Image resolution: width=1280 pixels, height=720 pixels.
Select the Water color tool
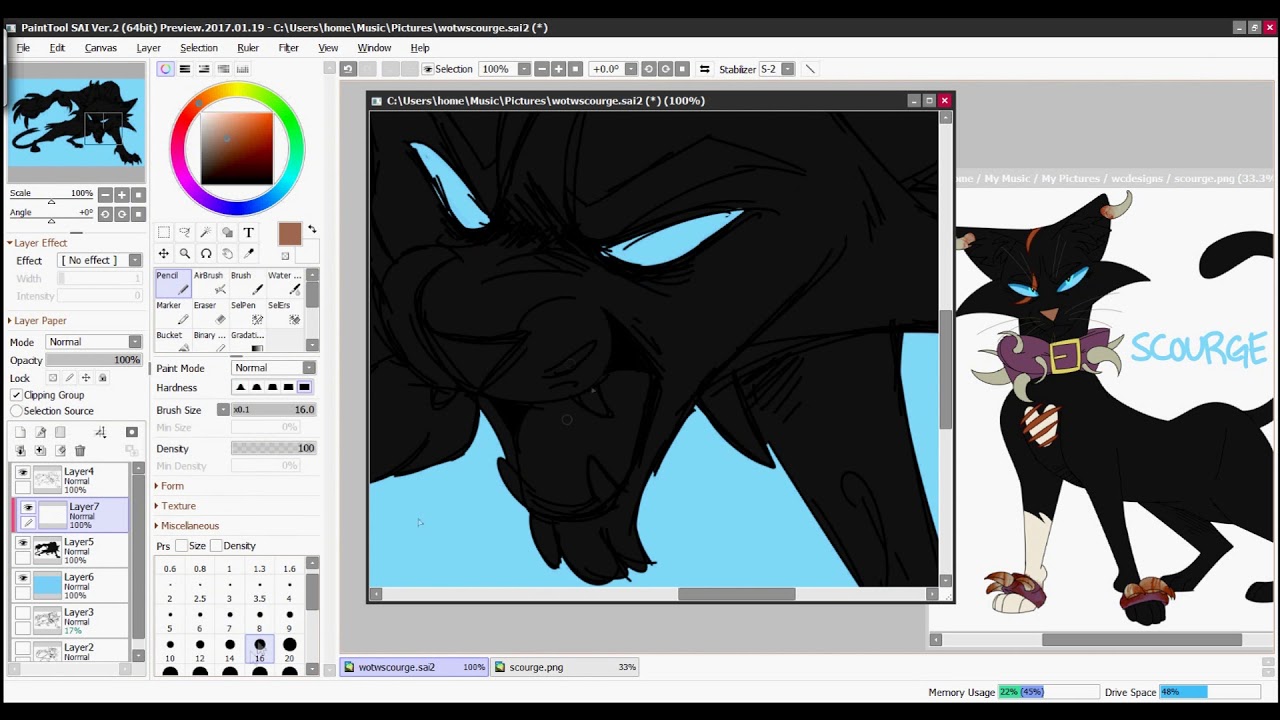click(285, 283)
